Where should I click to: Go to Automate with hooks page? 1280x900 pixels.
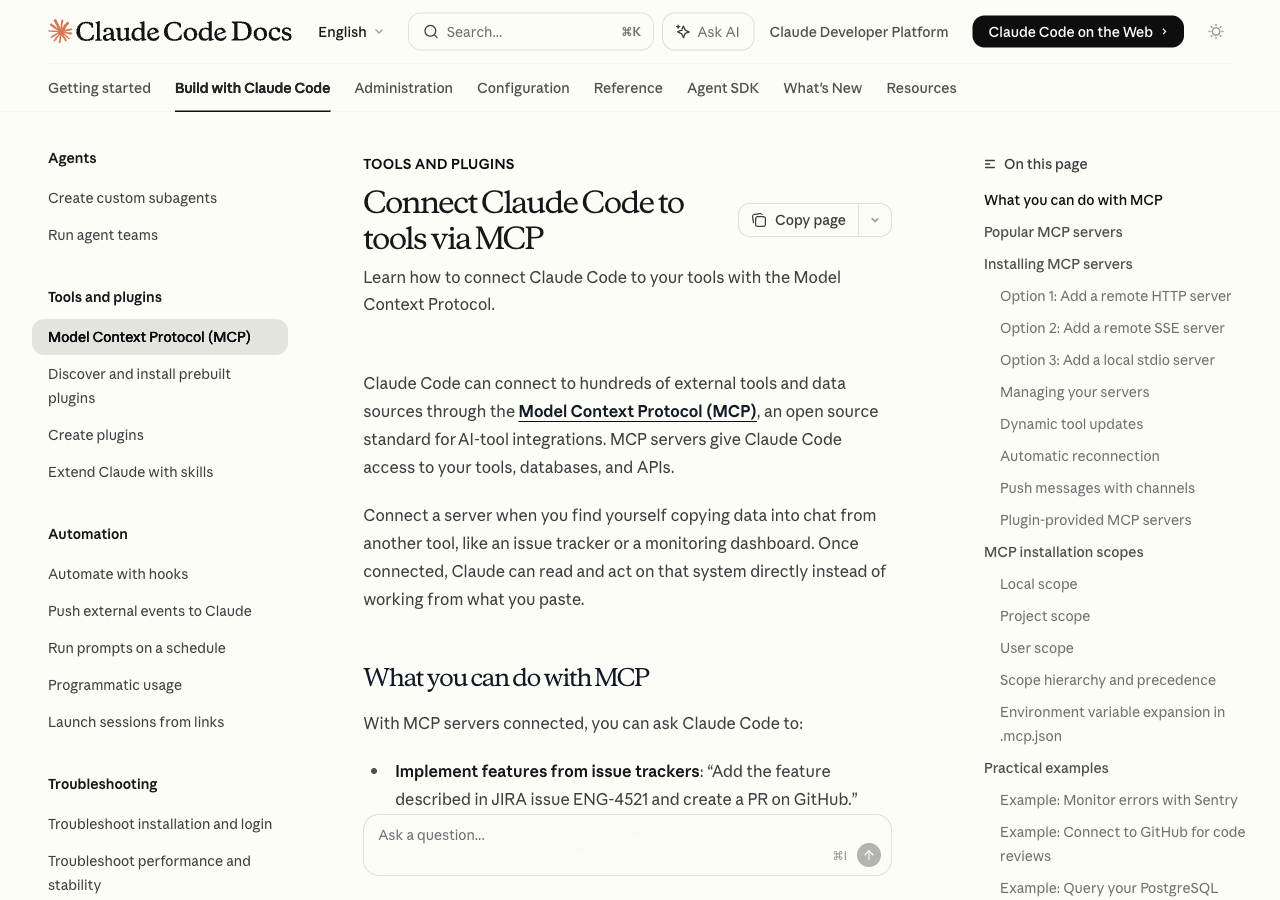pos(118,574)
